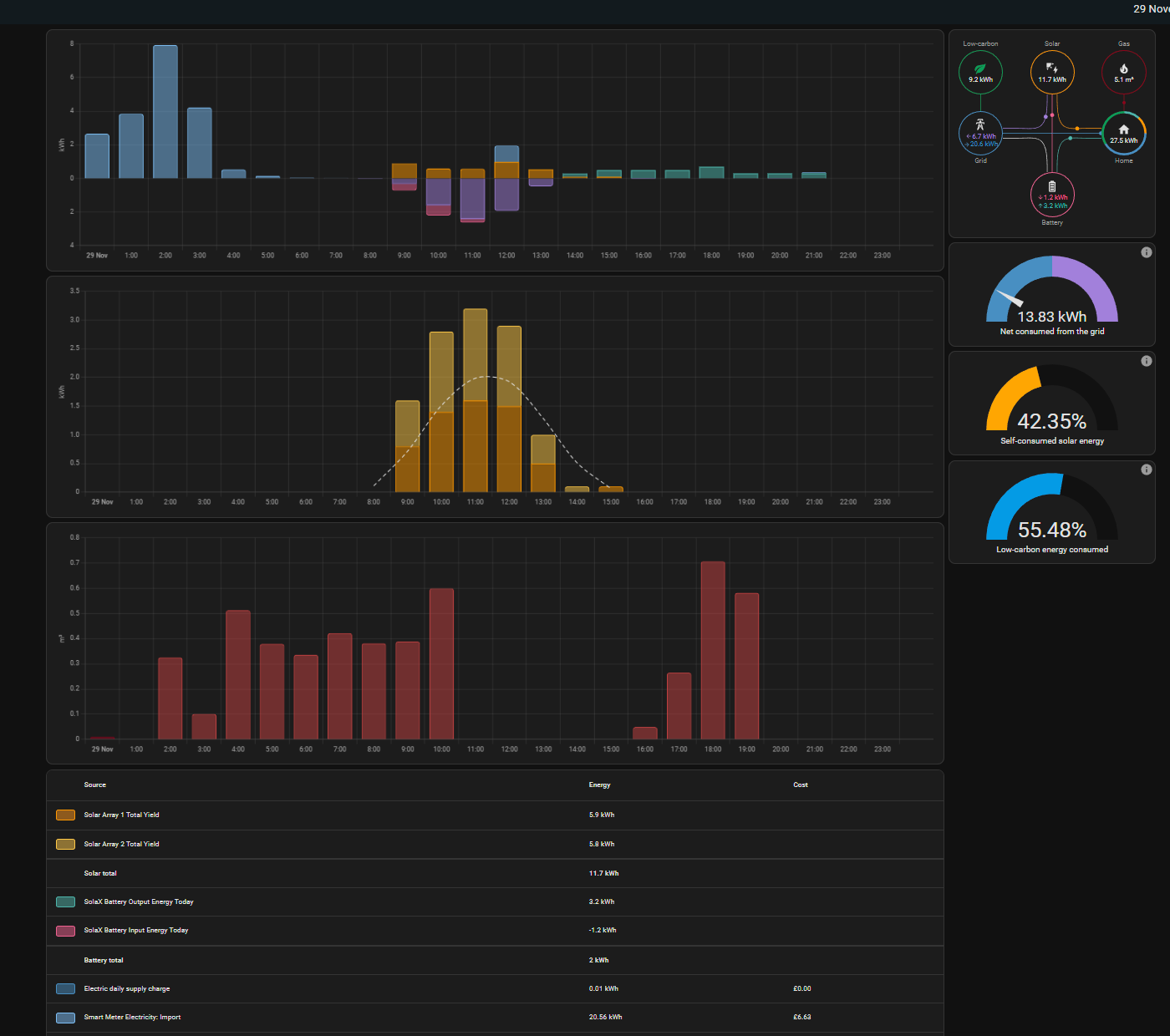
Task: Click the Self-consumed solar energy label
Action: coord(1052,440)
